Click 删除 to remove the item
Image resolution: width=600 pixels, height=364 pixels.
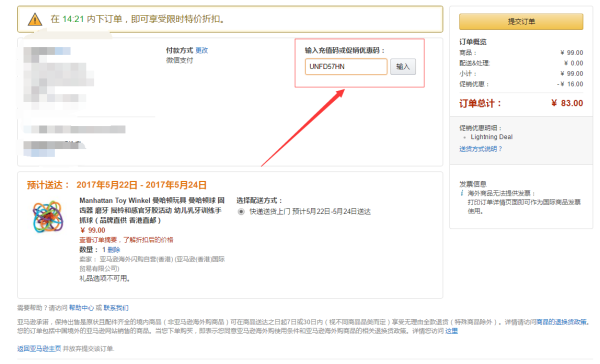114,250
